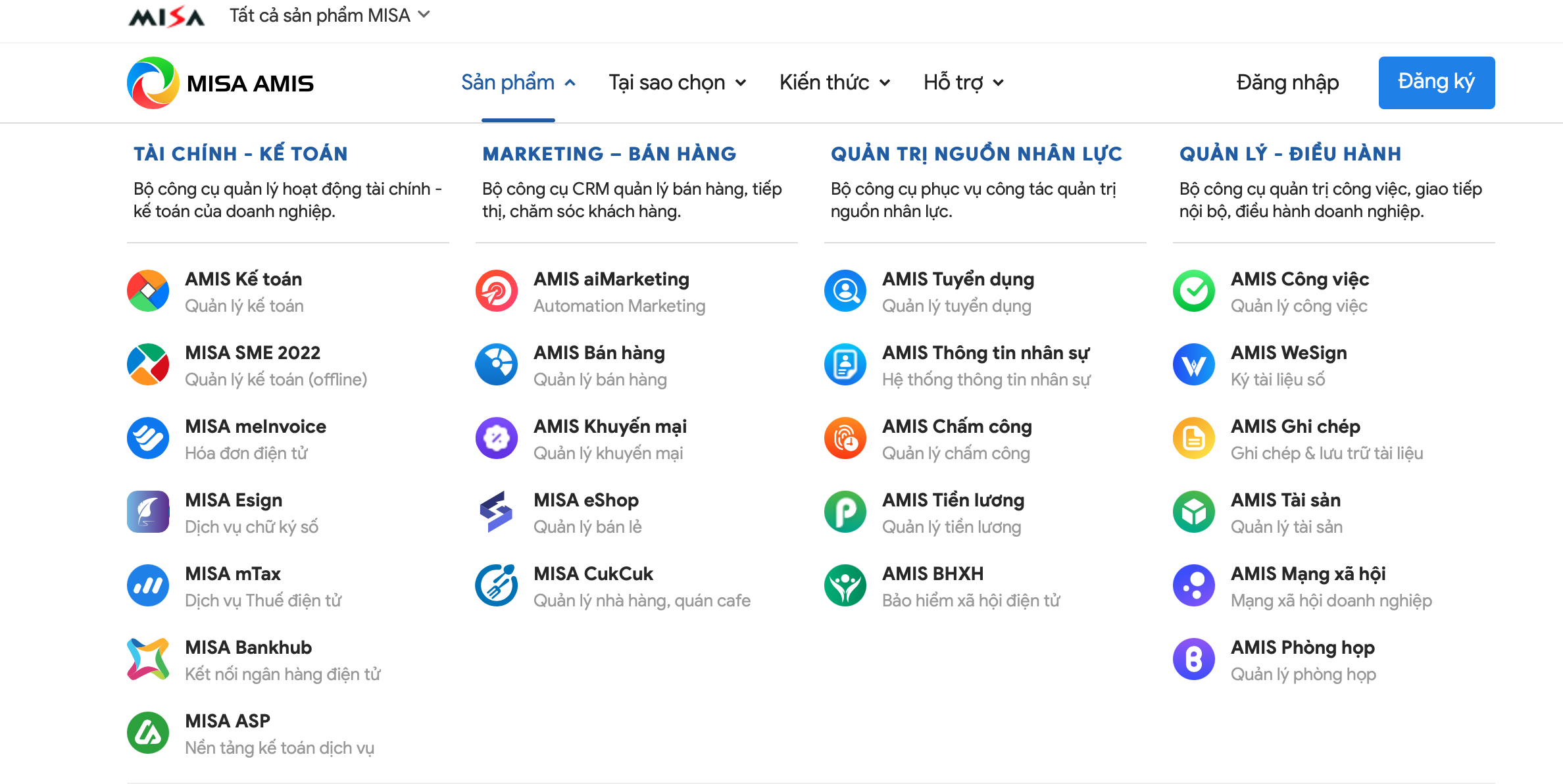This screenshot has height=784, width=1563.
Task: Click 'Ghi chép & lưu trữ tài liệu' text
Action: click(1327, 453)
